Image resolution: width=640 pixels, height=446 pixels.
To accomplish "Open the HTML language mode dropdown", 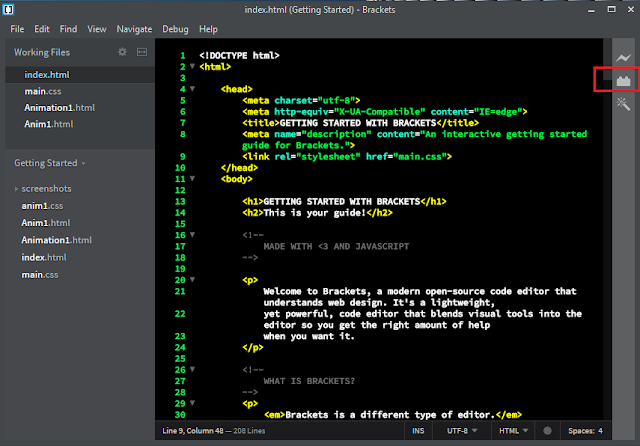I will pos(513,431).
